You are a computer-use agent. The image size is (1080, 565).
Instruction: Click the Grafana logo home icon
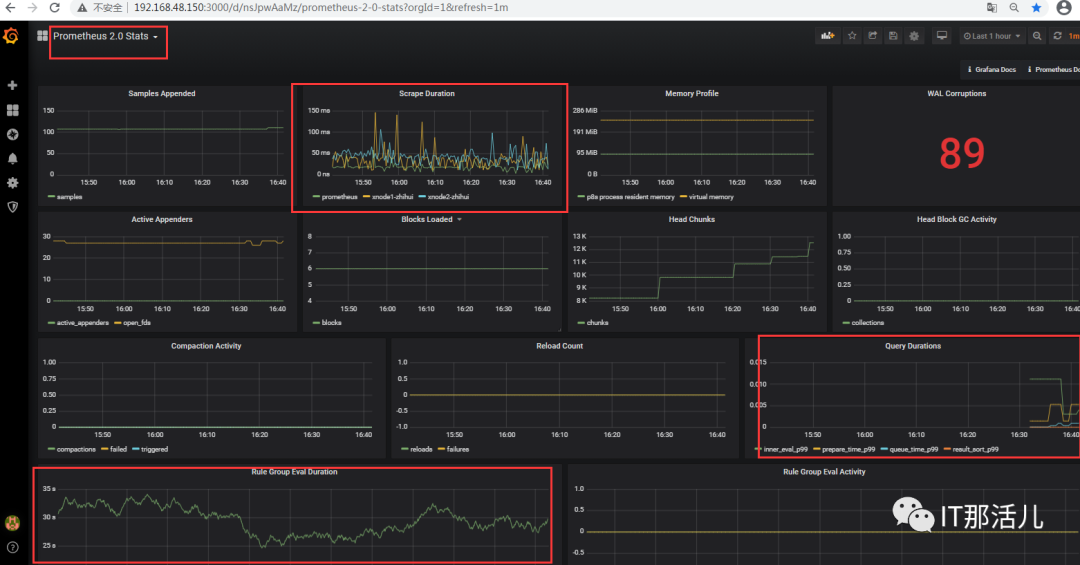tap(11, 36)
